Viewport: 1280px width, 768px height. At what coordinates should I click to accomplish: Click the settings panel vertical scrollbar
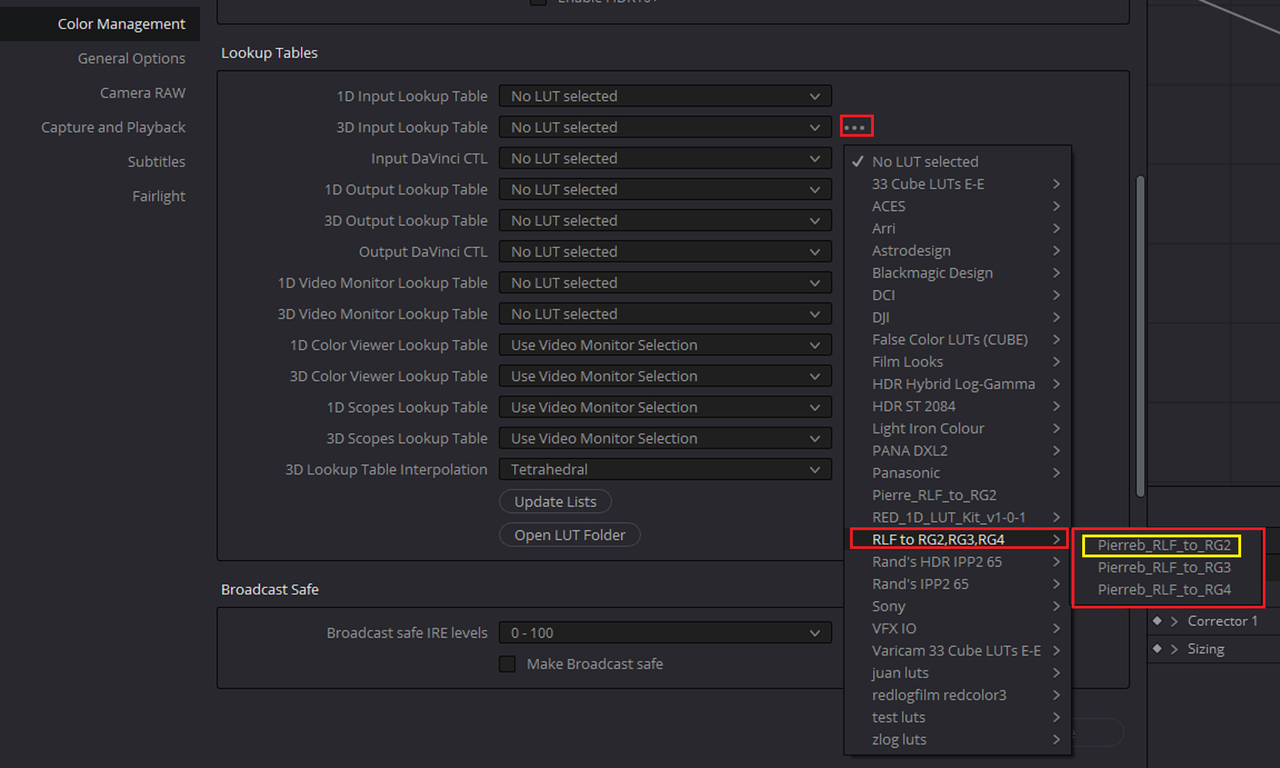pyautogui.click(x=1140, y=337)
